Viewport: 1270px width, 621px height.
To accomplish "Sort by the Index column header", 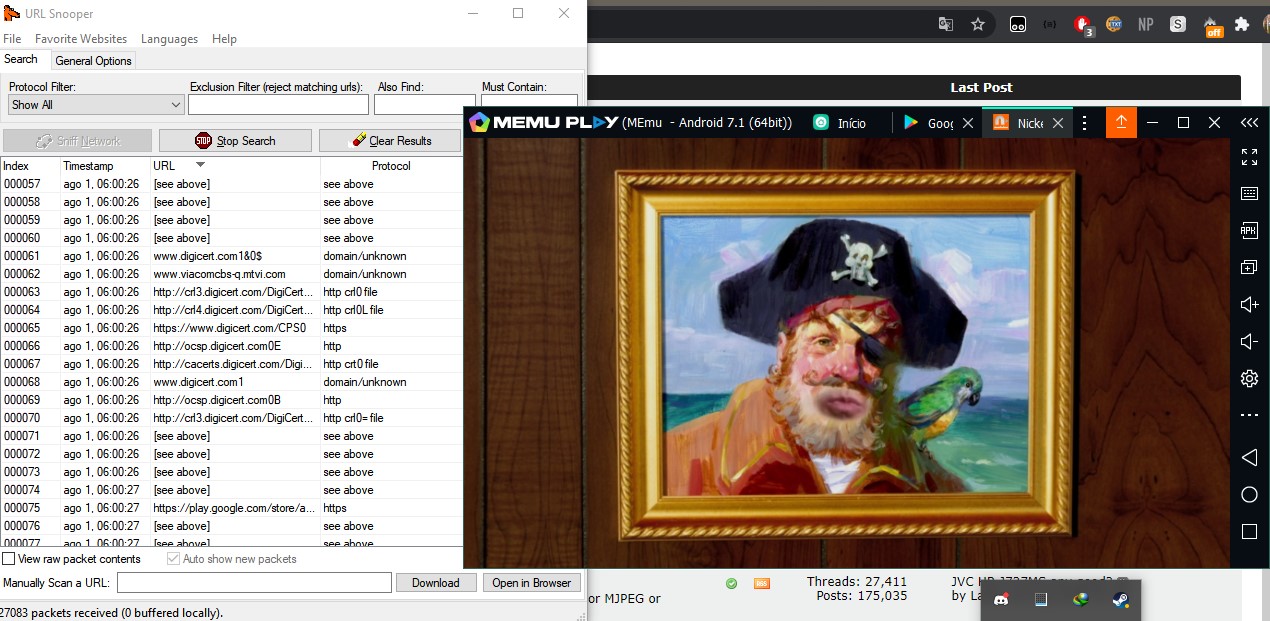I will pyautogui.click(x=30, y=166).
